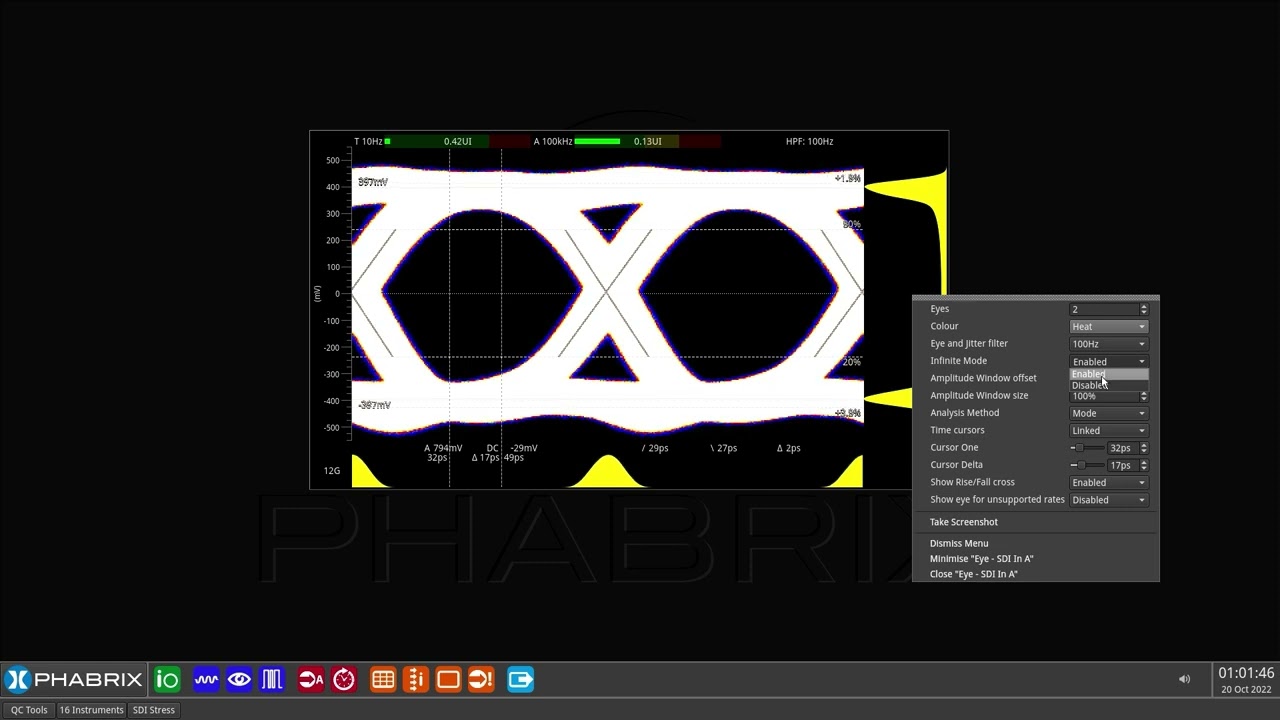
Task: Open the orange arrow alert instrument icon
Action: coord(481,680)
